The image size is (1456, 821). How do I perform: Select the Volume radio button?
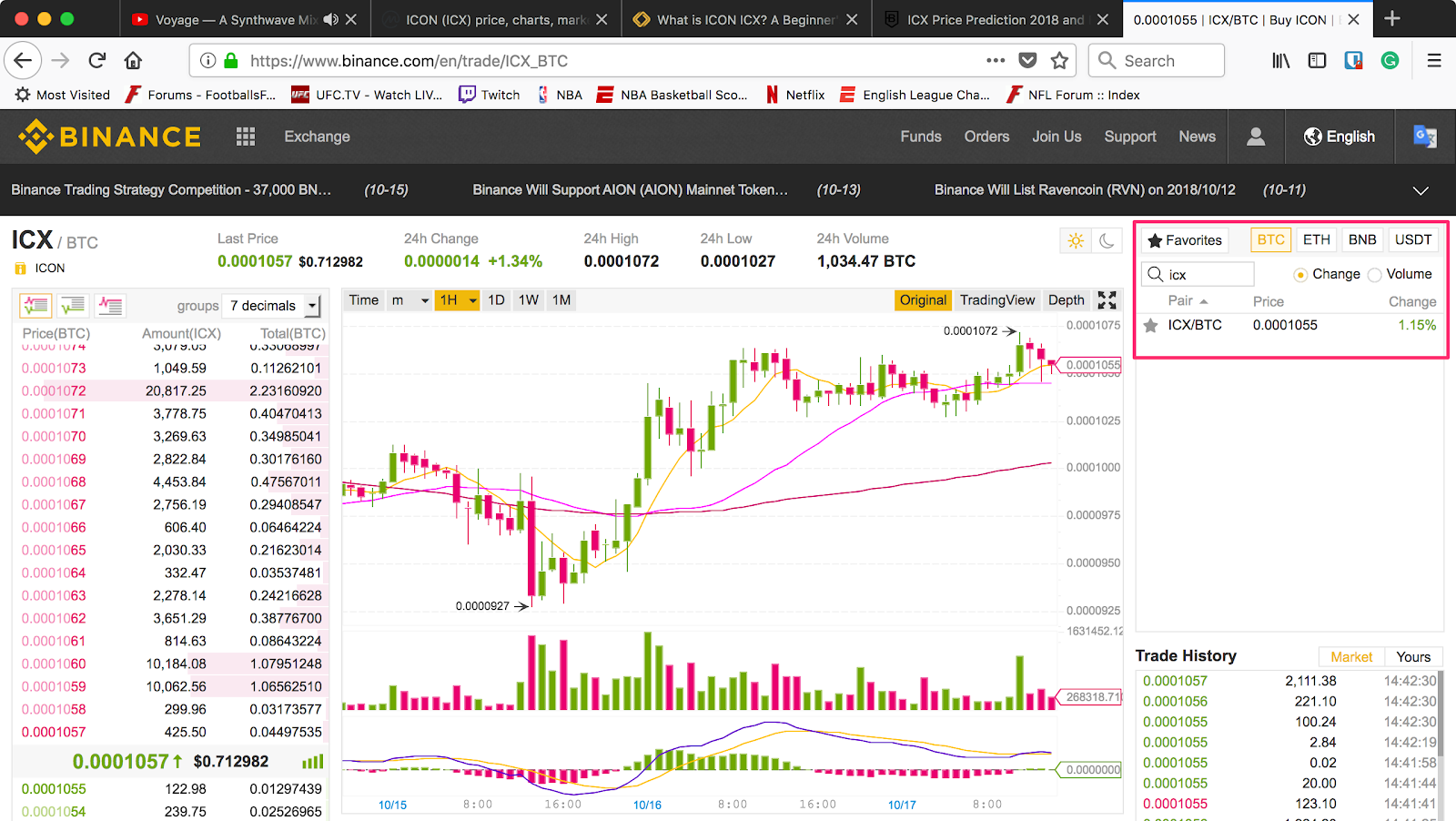pos(1374,275)
